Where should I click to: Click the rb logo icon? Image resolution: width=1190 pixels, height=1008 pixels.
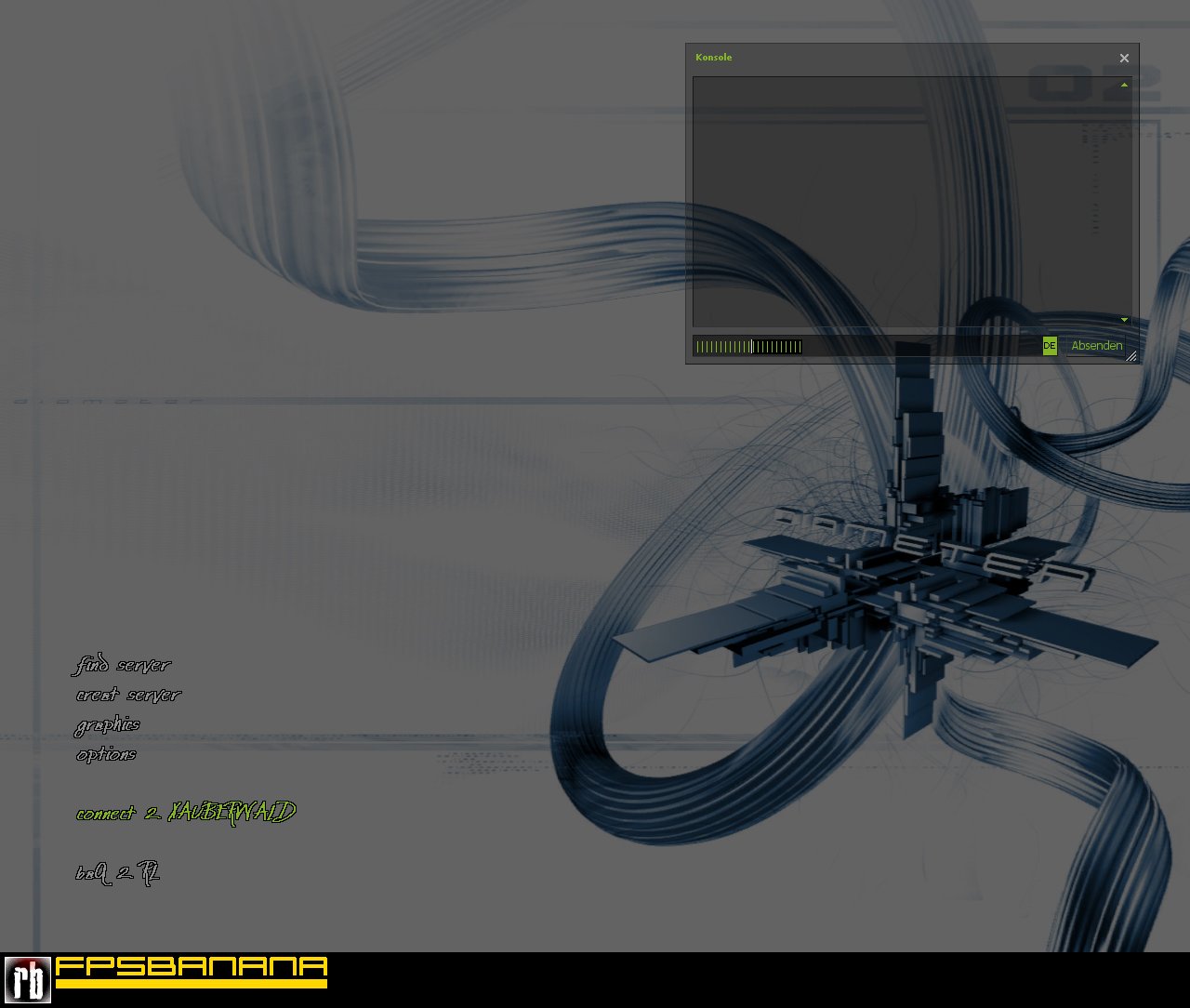(x=27, y=979)
